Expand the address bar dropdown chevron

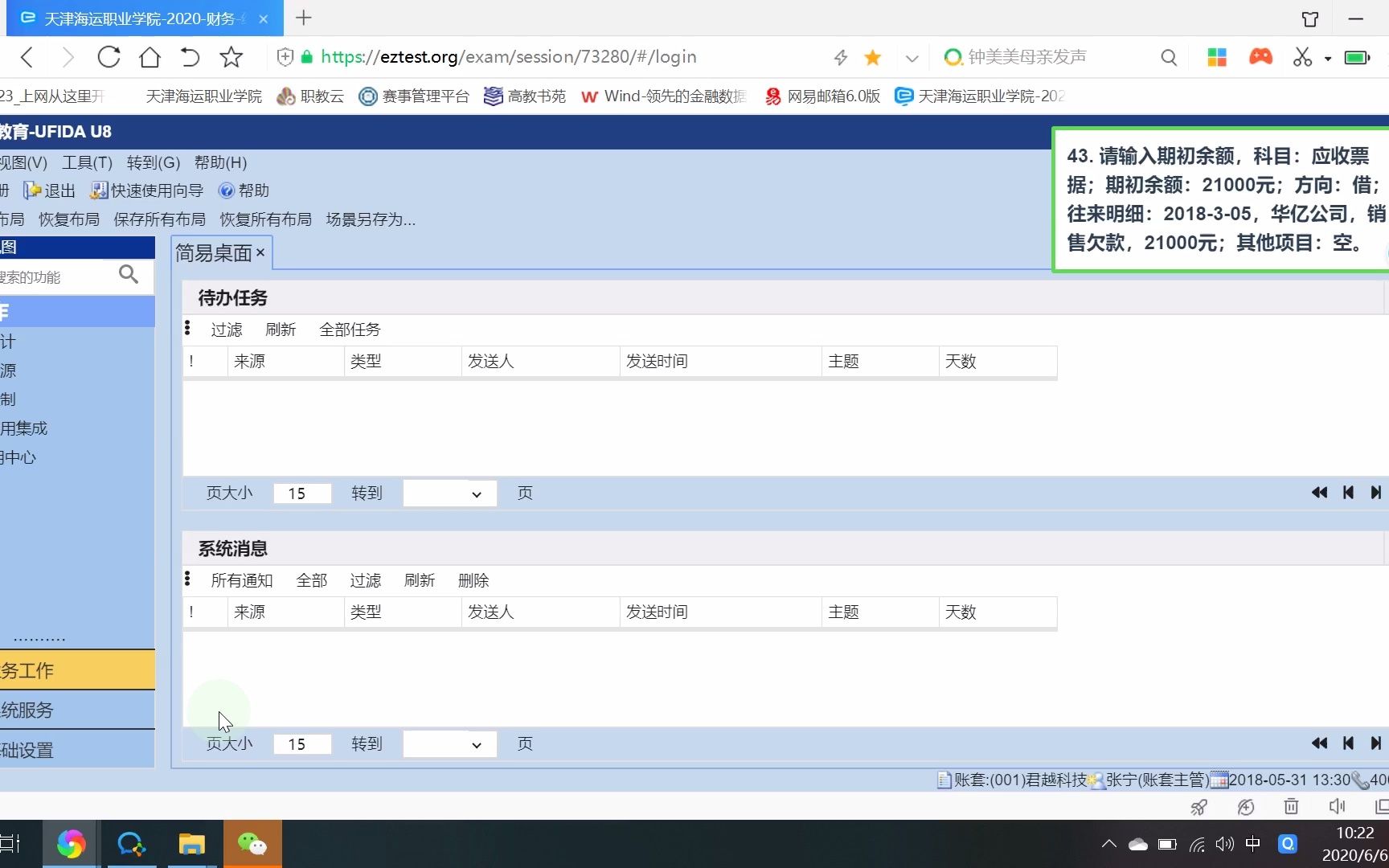912,58
